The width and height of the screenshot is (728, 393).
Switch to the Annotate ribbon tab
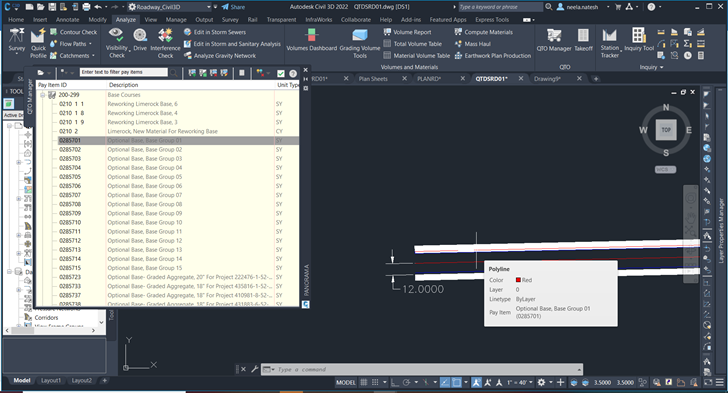tap(67, 20)
